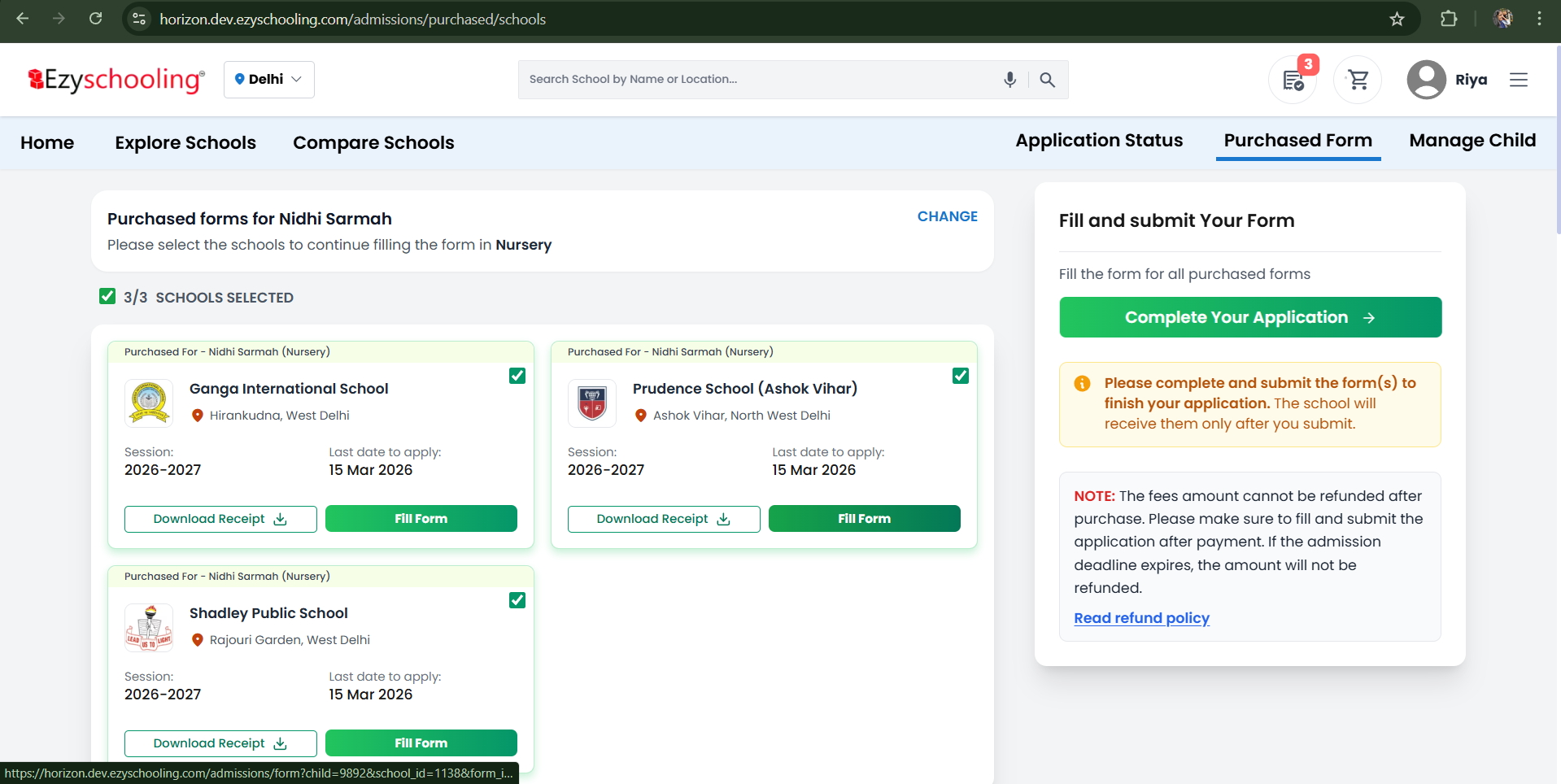Open Read refund policy link

[x=1141, y=618]
